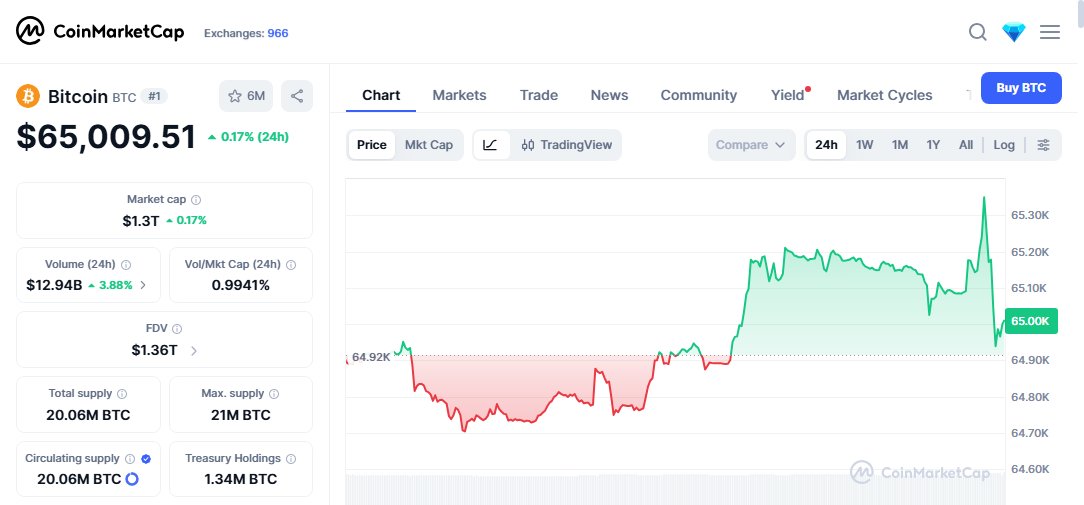Click the #1 rank badge
The width and height of the screenshot is (1084, 505).
pos(154,96)
